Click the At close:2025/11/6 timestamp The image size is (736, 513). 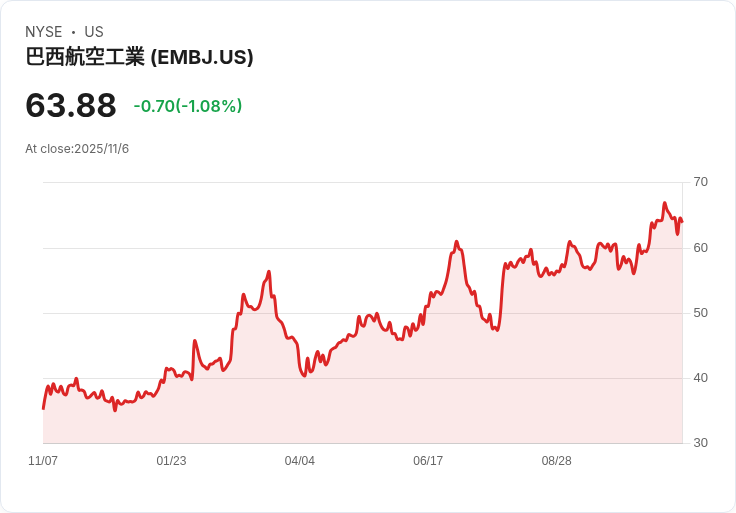pos(77,149)
